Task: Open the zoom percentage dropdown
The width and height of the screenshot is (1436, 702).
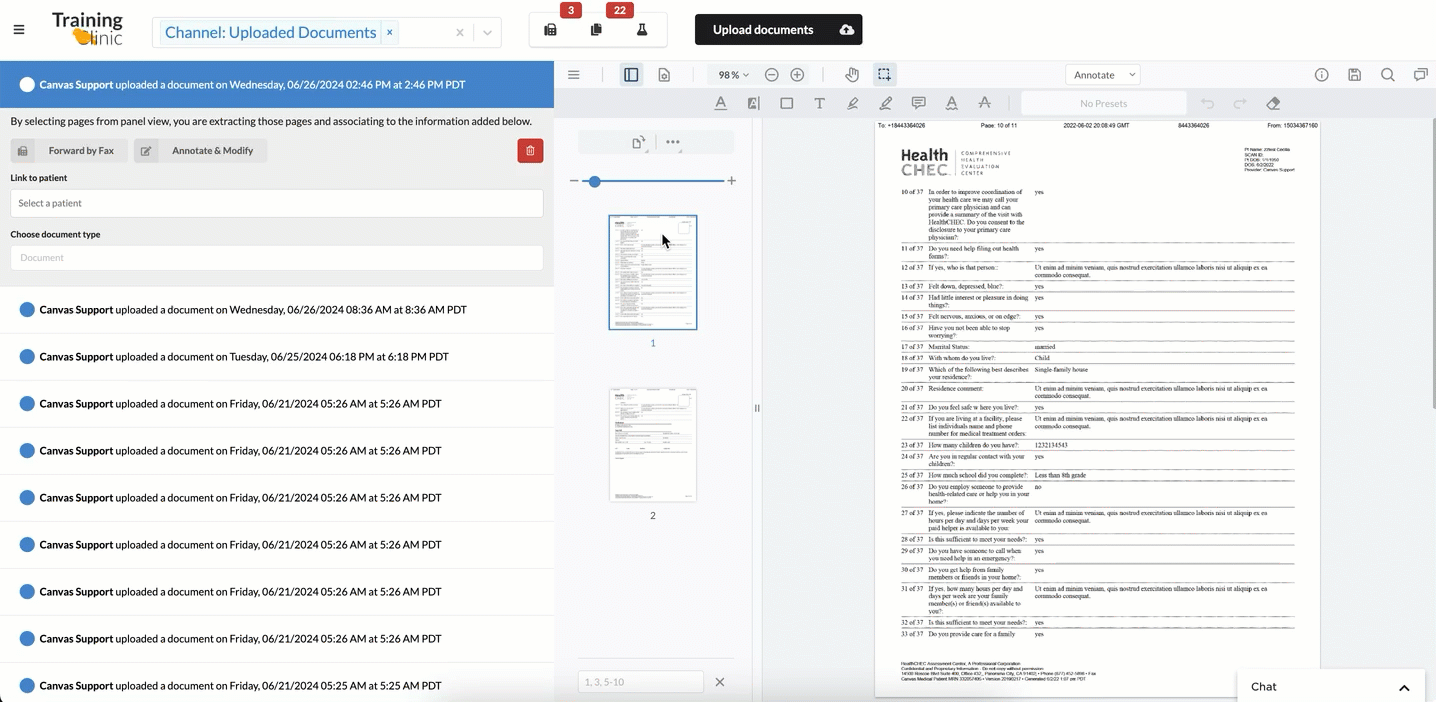Action: point(732,74)
